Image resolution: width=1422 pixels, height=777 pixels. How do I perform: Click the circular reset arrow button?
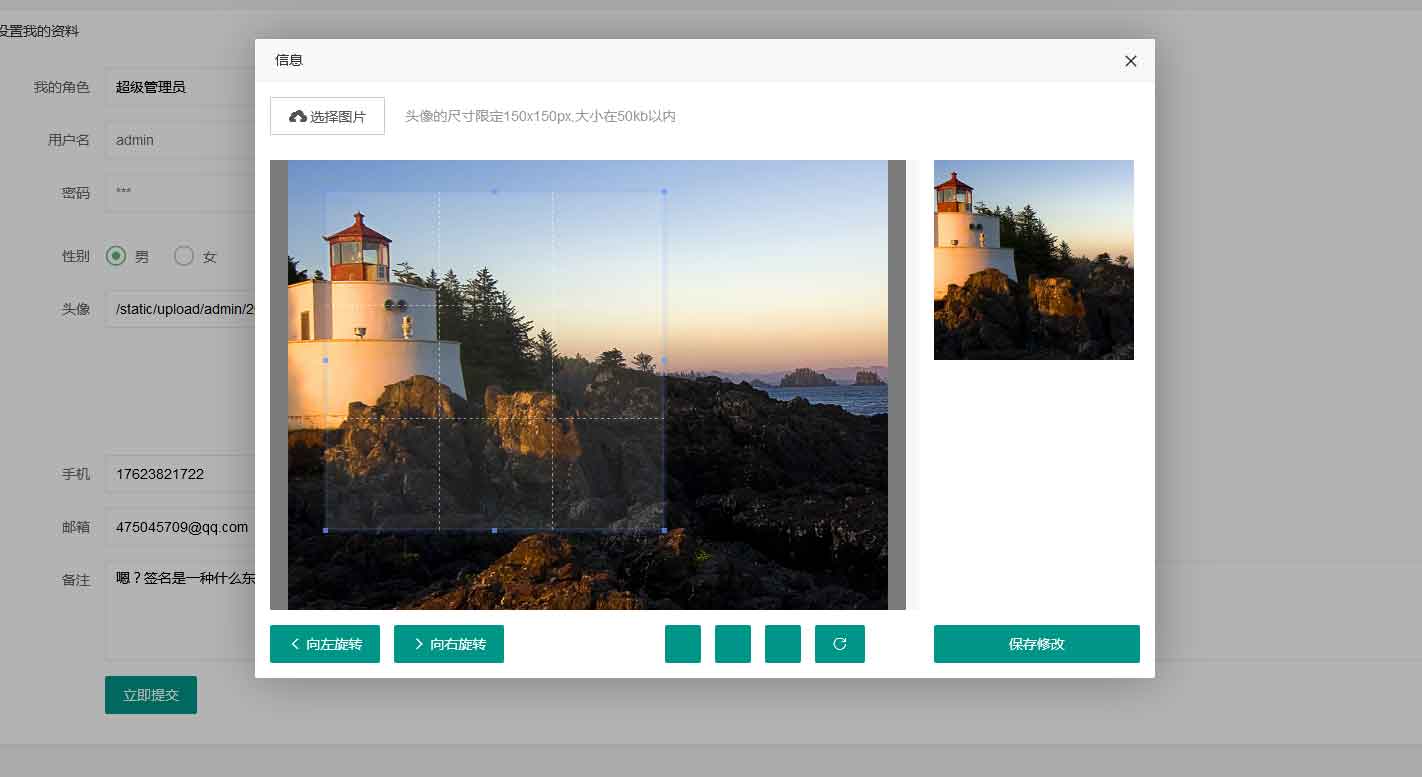coord(839,644)
